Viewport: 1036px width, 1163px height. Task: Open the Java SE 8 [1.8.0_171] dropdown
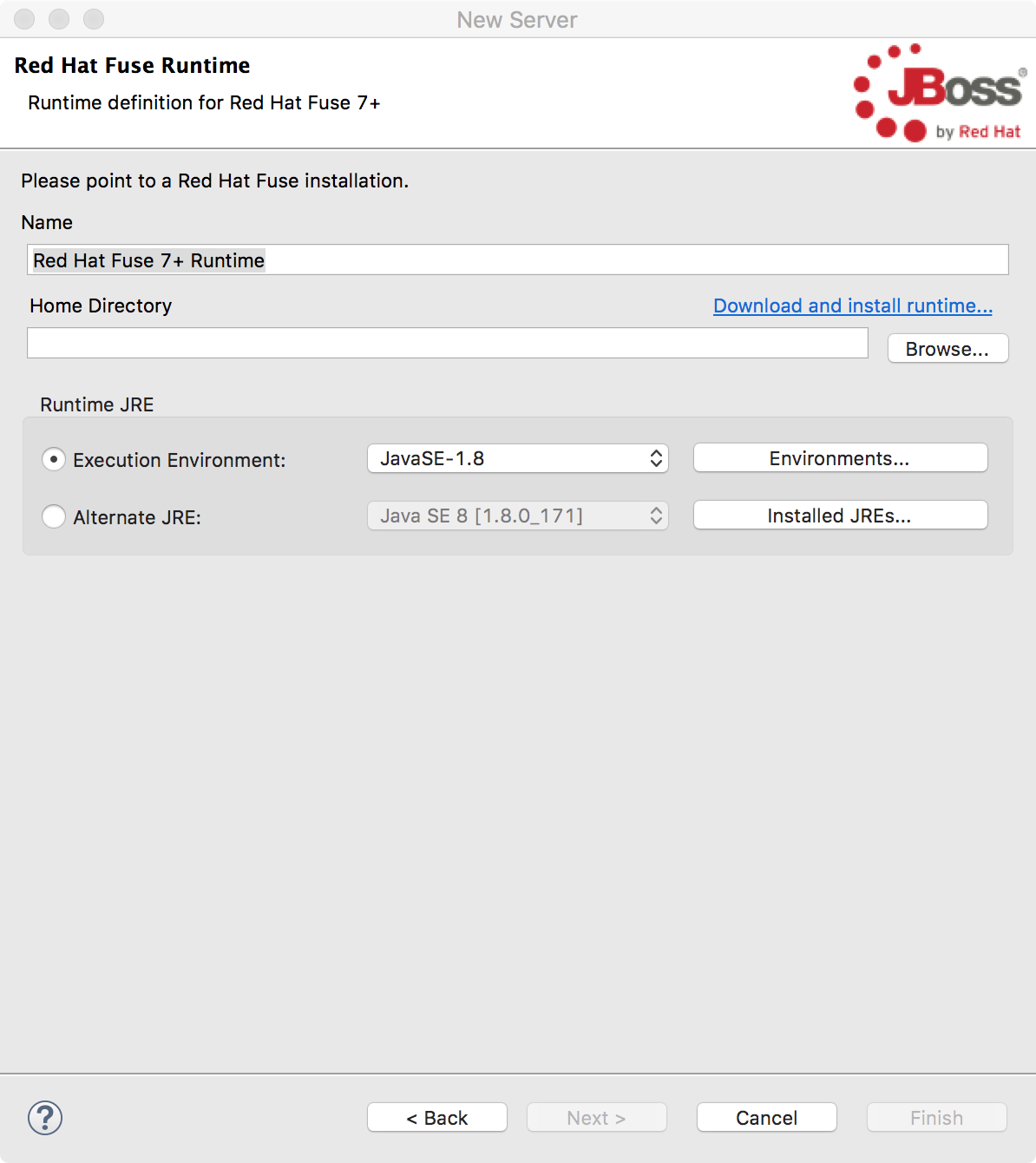pyautogui.click(x=517, y=516)
